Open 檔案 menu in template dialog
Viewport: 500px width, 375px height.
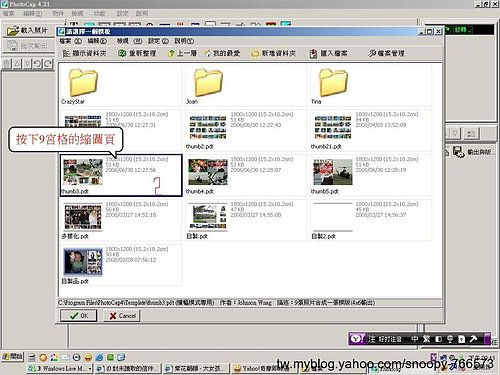(70, 41)
